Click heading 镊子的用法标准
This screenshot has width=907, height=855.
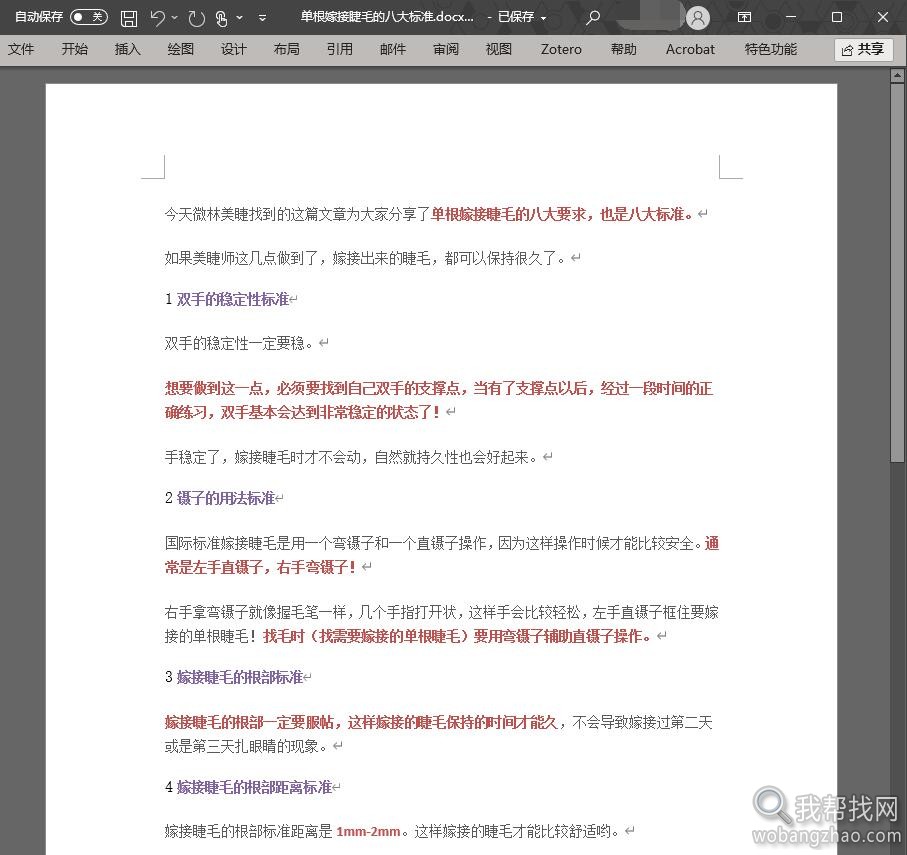226,498
